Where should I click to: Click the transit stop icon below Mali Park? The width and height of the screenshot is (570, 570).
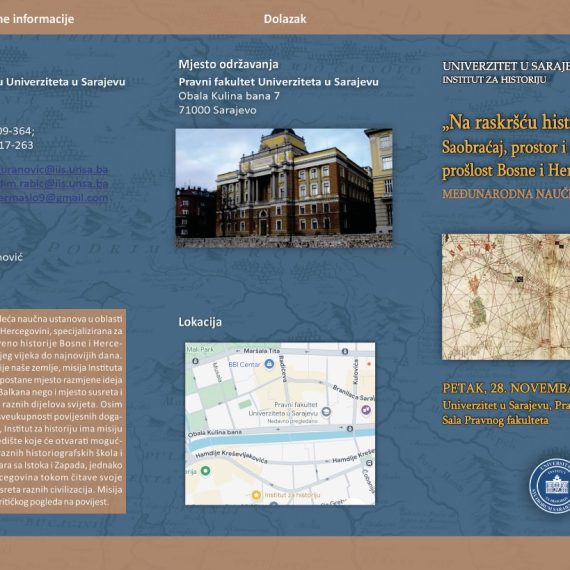[x=195, y=361]
